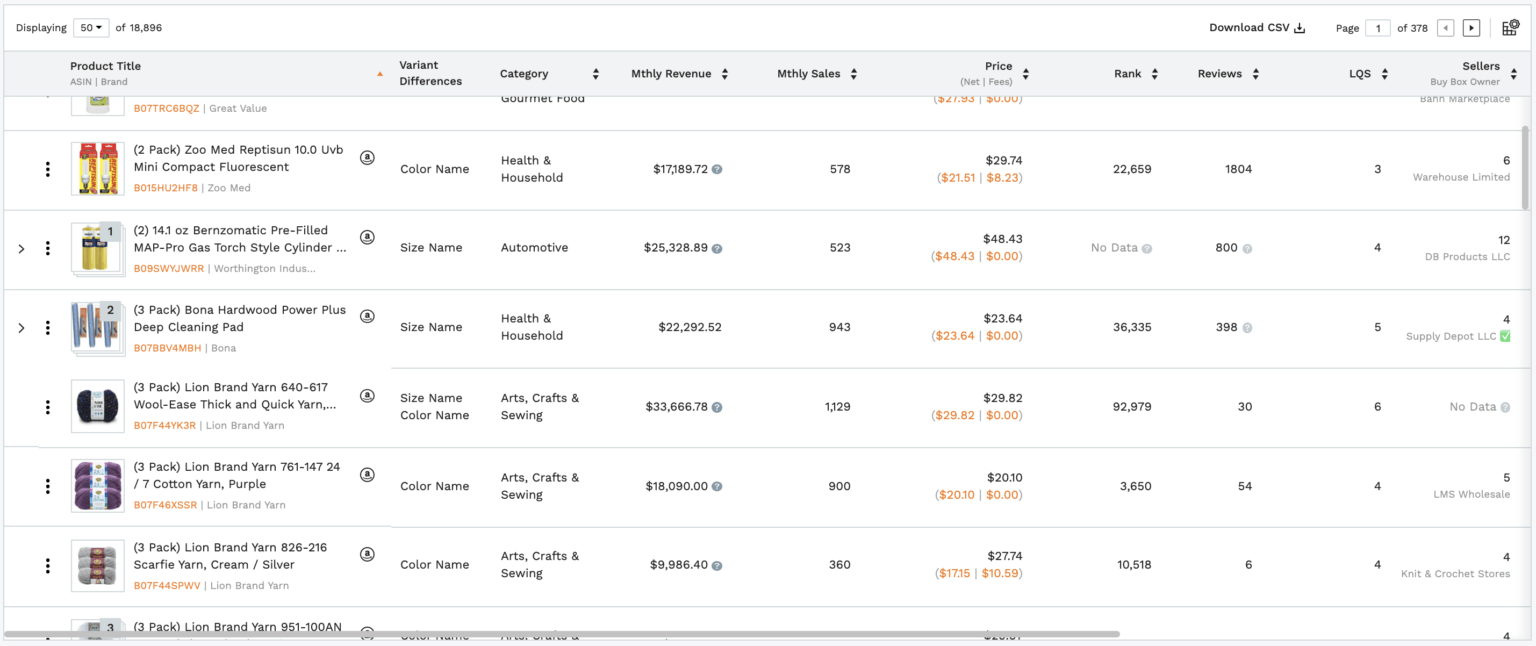Click Bernzomatic yellow cylinder thumbnail
The height and width of the screenshot is (646, 1536).
pyautogui.click(x=97, y=248)
